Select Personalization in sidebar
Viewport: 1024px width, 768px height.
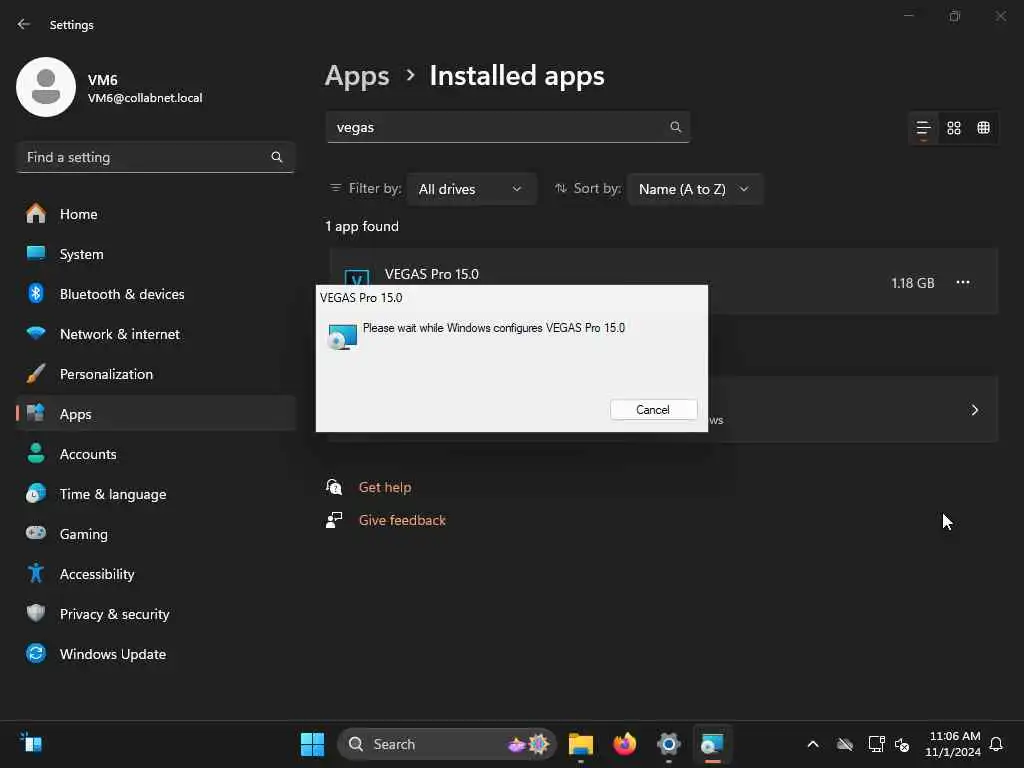click(155, 374)
